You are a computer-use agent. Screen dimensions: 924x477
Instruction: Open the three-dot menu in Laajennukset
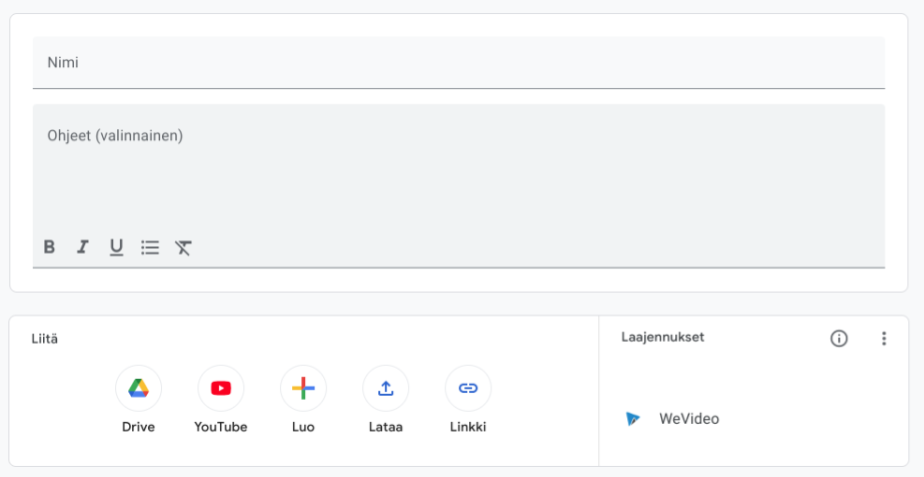tap(883, 338)
